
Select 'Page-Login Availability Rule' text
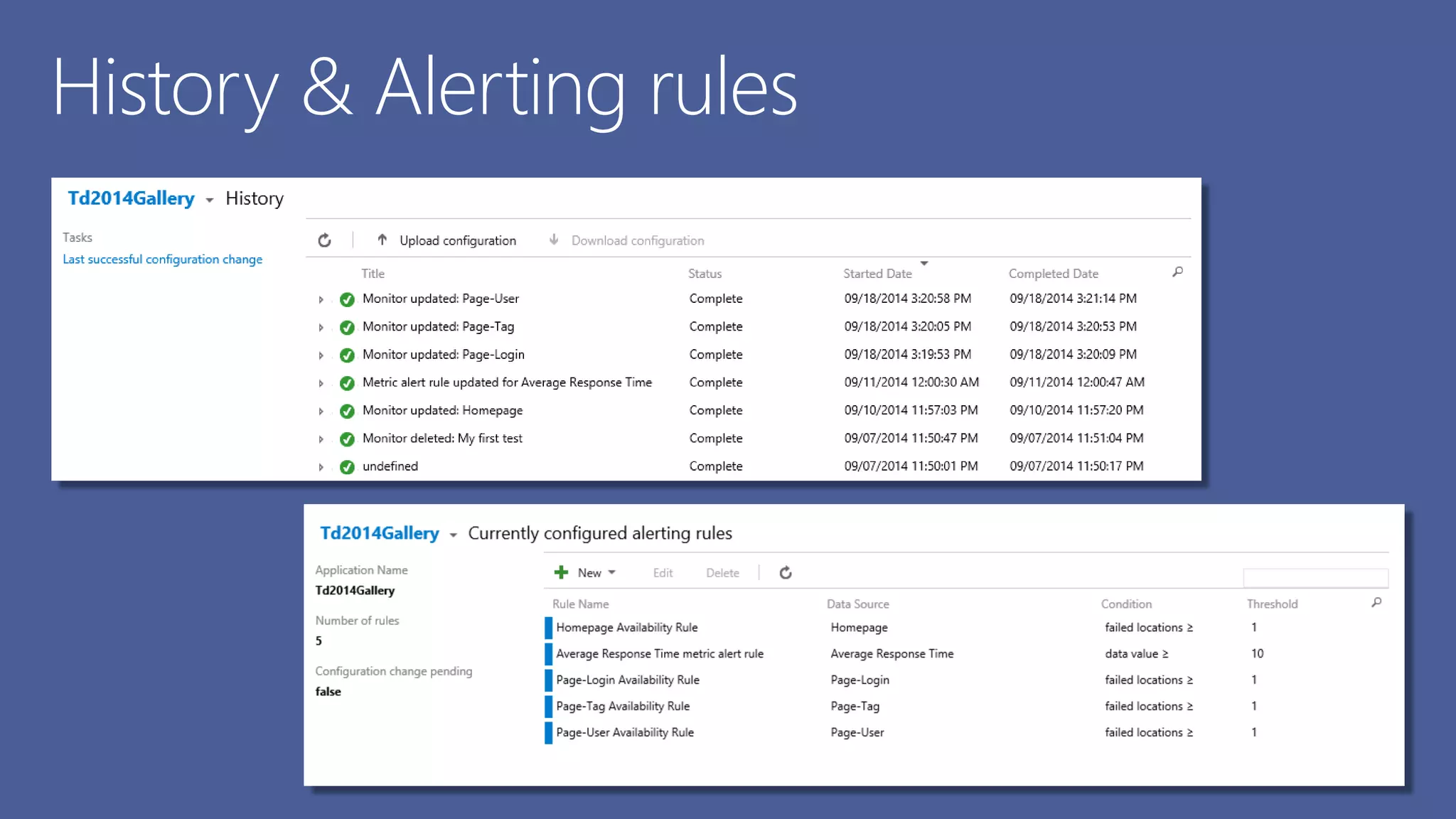[x=627, y=680]
